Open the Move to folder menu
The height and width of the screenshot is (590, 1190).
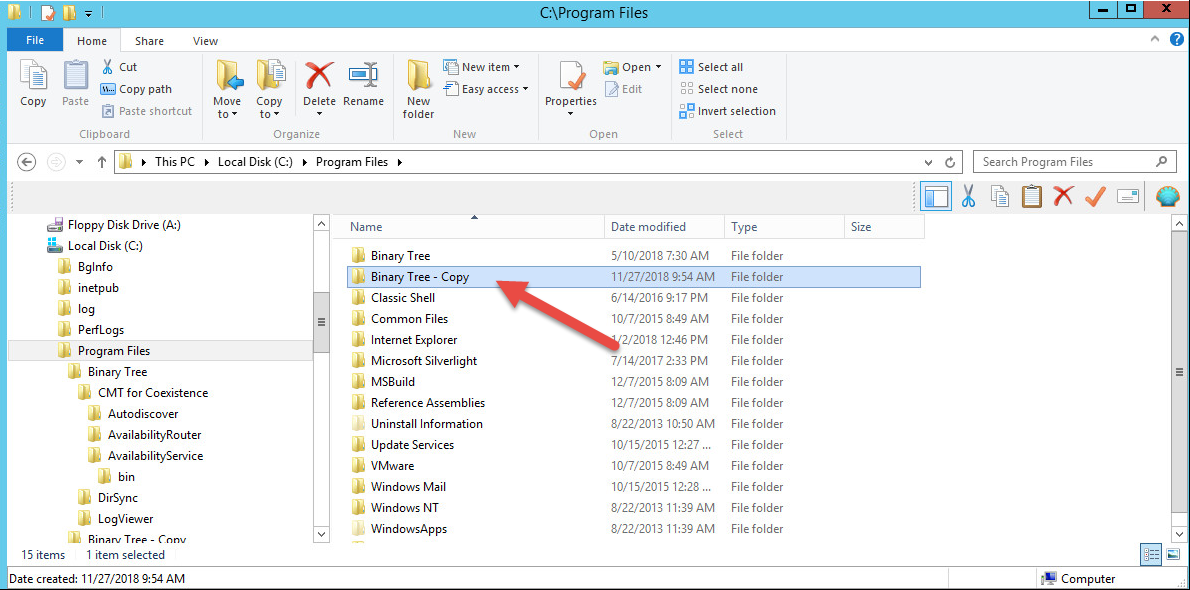point(227,90)
